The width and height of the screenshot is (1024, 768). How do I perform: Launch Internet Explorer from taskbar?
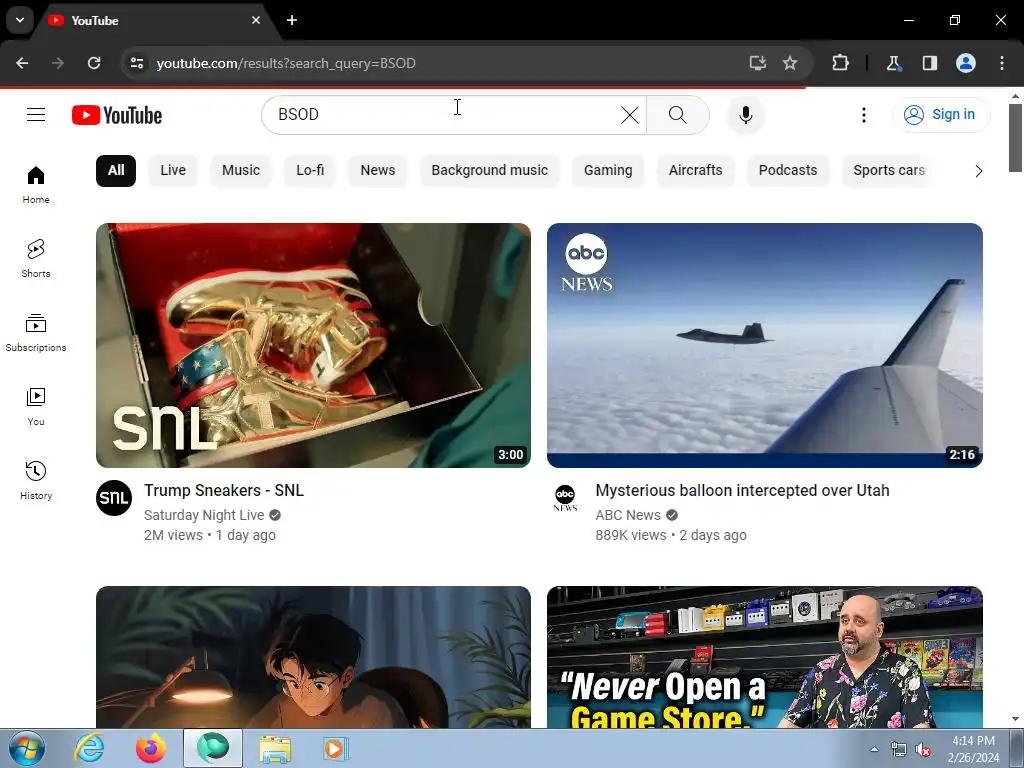[89, 748]
